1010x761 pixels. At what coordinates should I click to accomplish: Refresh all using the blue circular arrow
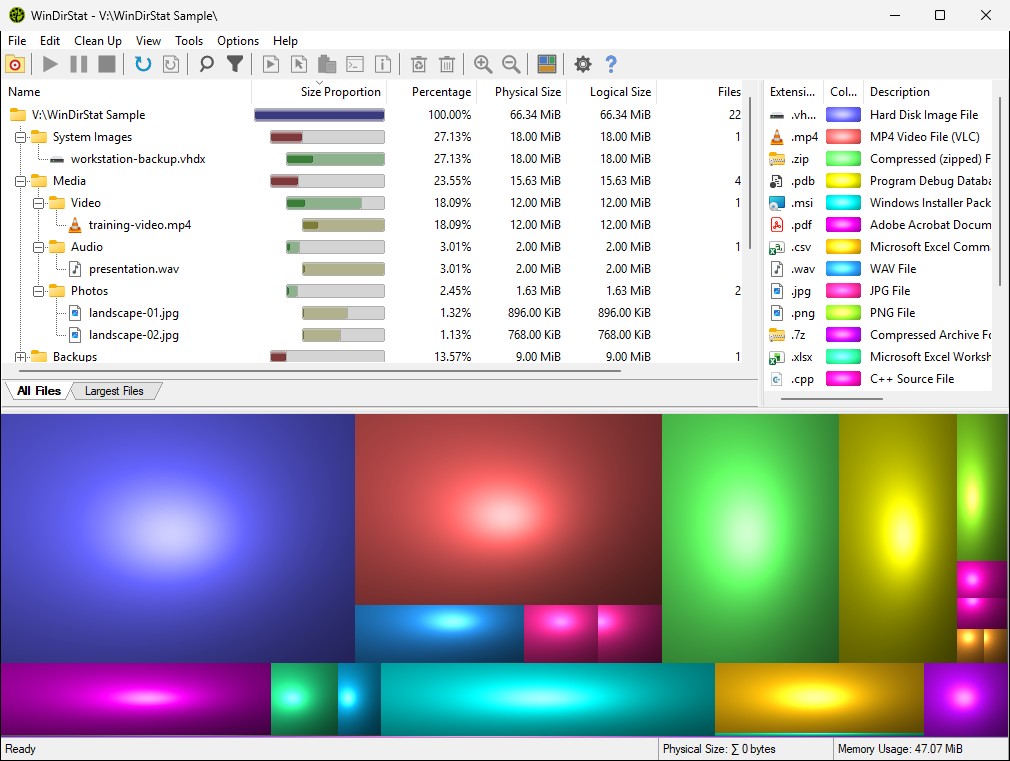142,64
